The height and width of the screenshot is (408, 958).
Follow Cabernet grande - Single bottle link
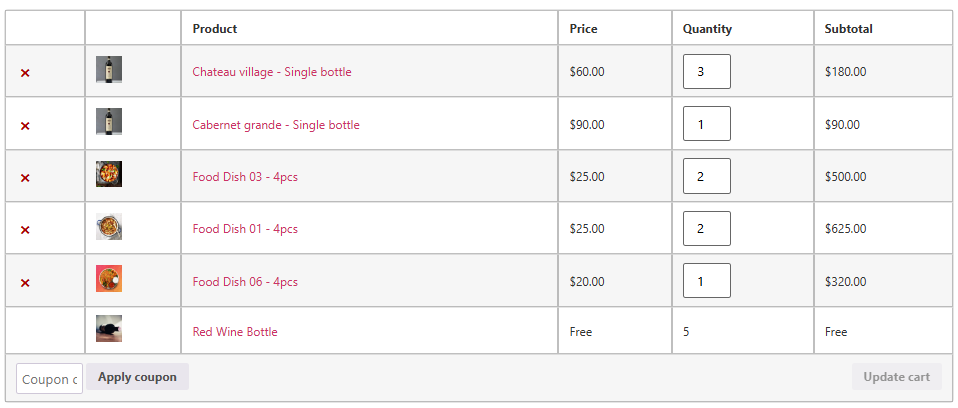point(276,125)
